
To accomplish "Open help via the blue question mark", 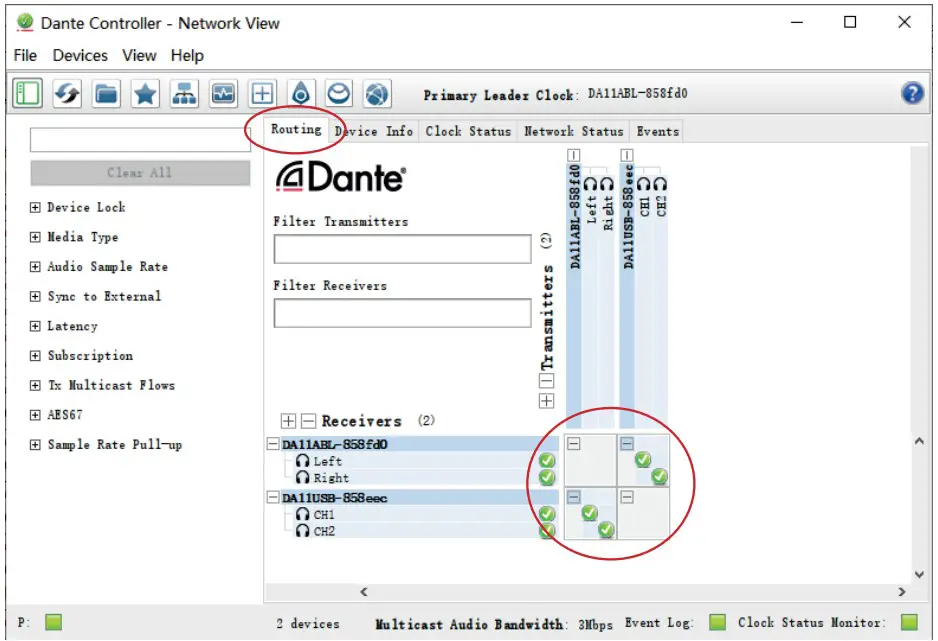I will (x=912, y=93).
